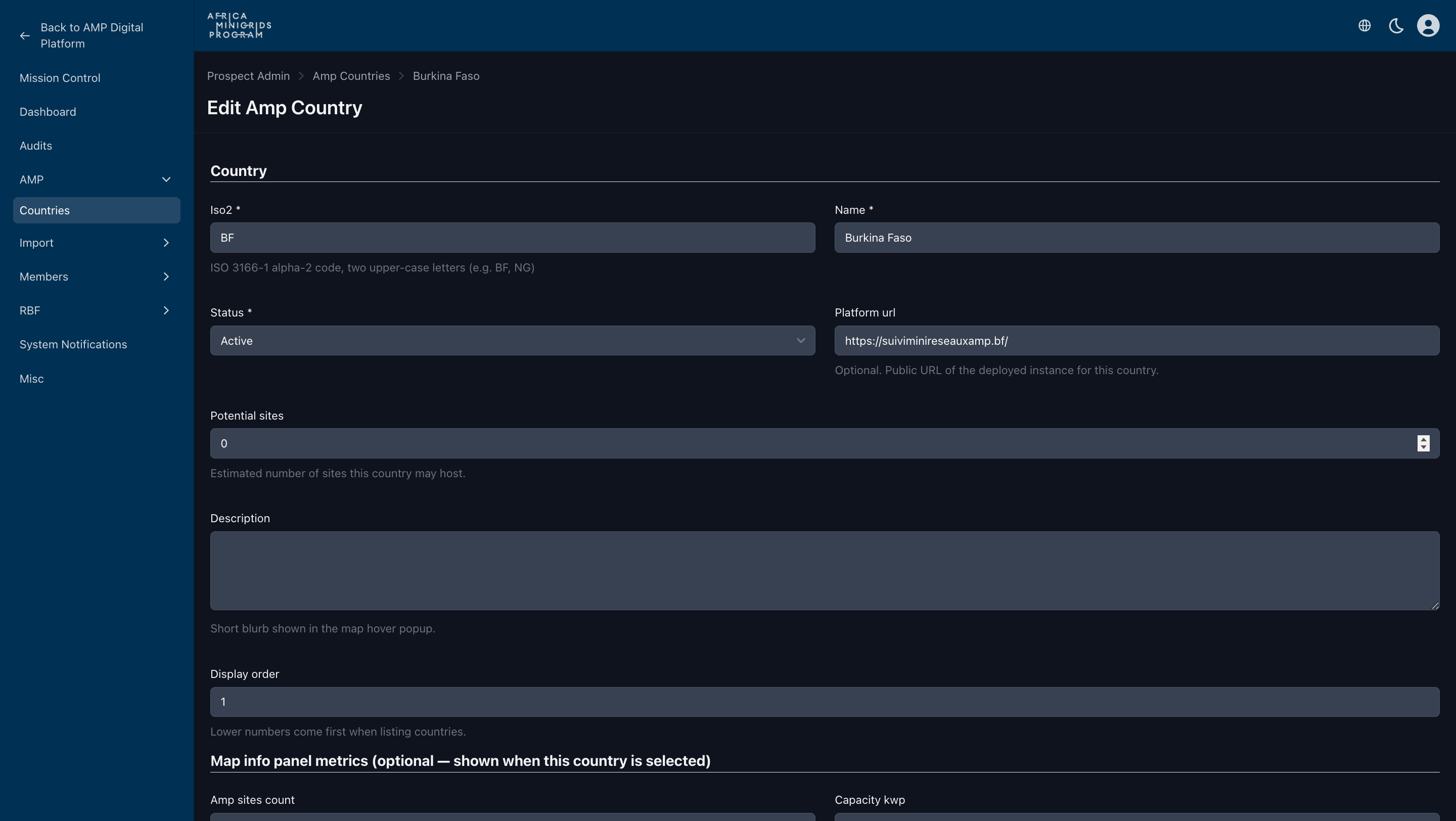Open the Status dropdown showing Active

click(x=512, y=341)
